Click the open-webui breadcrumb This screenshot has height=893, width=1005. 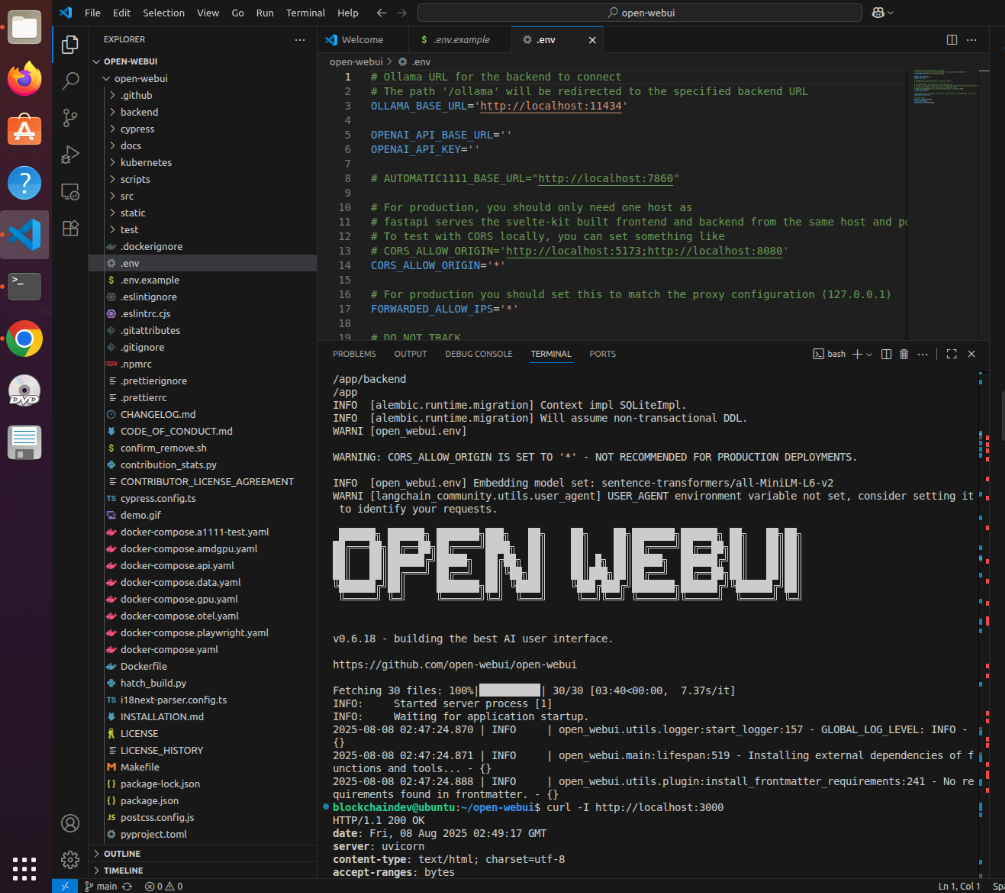tap(356, 62)
